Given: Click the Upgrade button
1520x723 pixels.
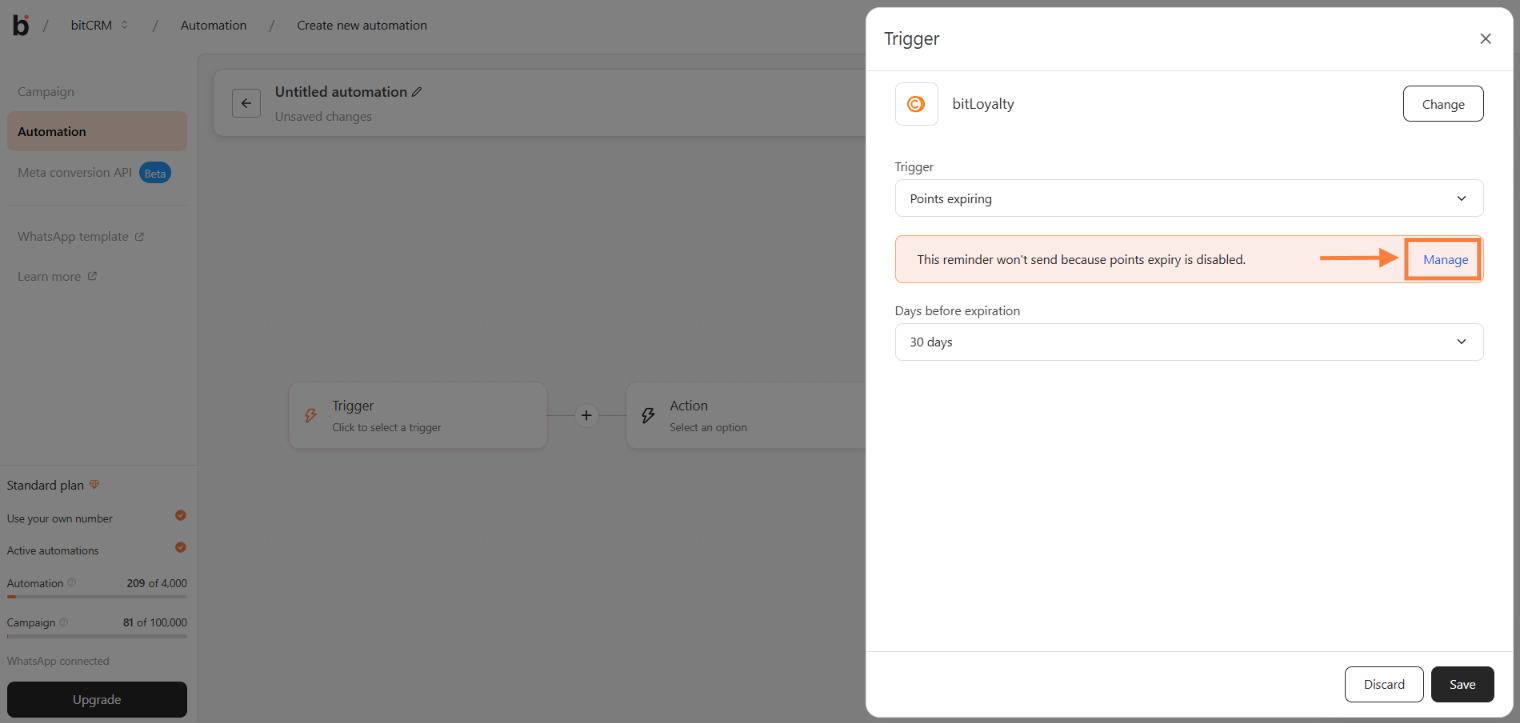Looking at the screenshot, I should tap(97, 700).
